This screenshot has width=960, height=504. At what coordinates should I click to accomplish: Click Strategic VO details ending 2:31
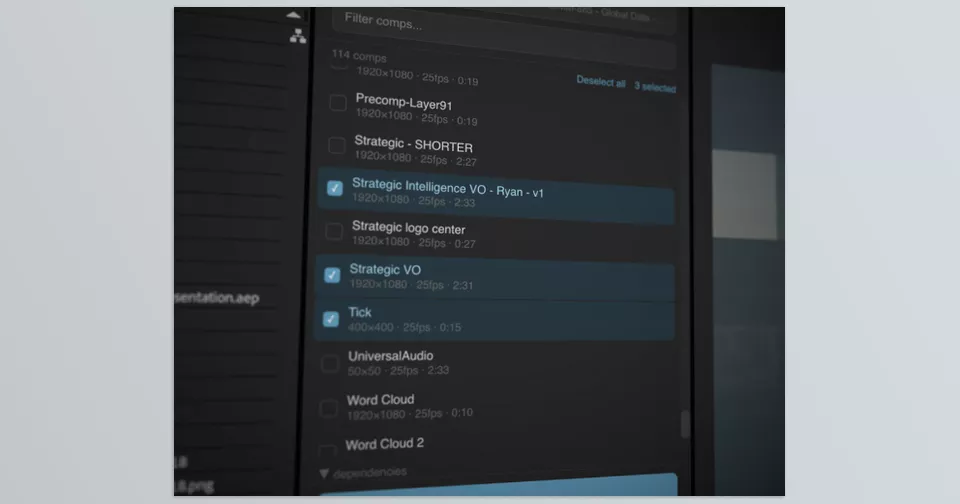click(411, 285)
